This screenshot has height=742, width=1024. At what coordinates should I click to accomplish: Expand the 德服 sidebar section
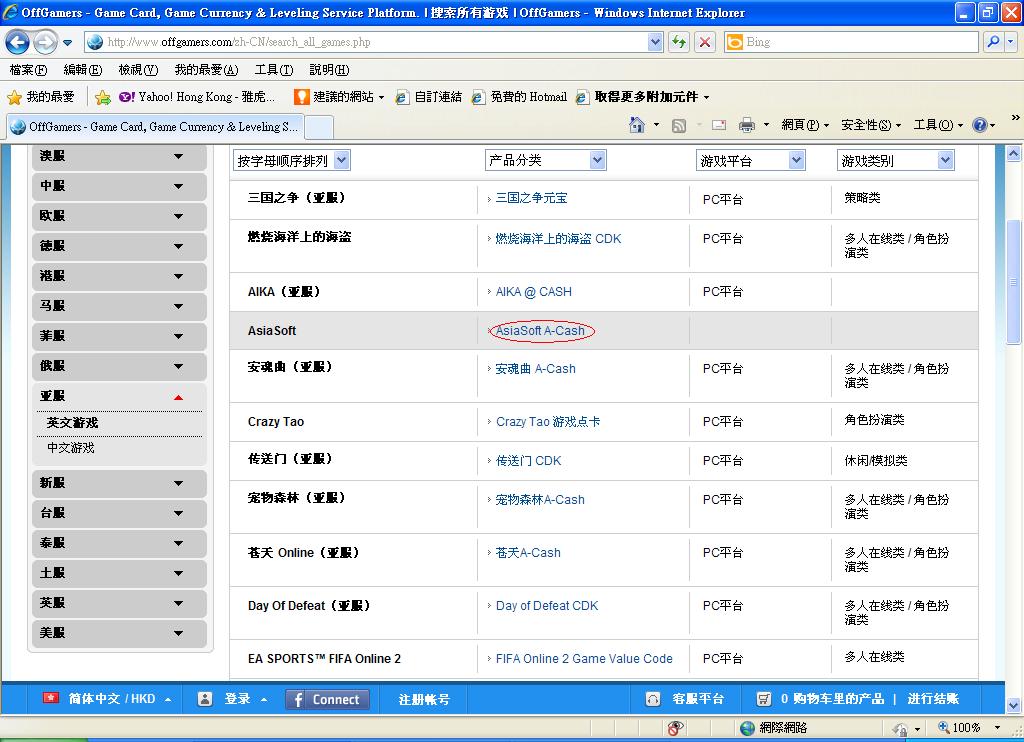(x=120, y=246)
